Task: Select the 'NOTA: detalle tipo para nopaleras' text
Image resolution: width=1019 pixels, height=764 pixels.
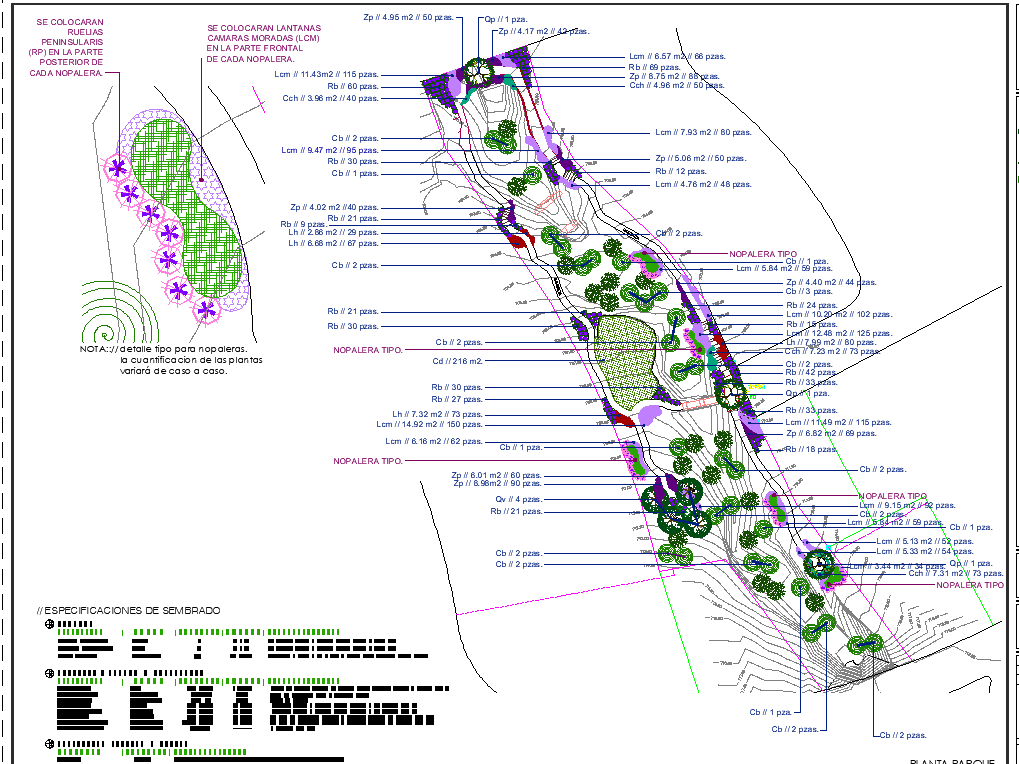Action: tap(170, 360)
